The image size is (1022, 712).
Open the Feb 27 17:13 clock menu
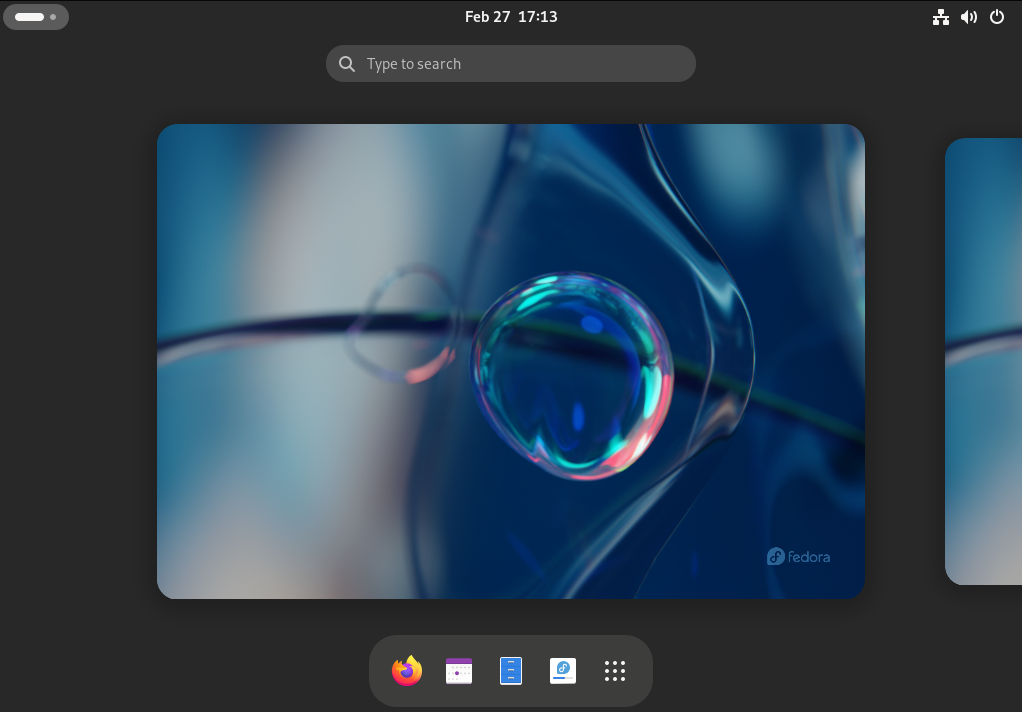pyautogui.click(x=511, y=17)
